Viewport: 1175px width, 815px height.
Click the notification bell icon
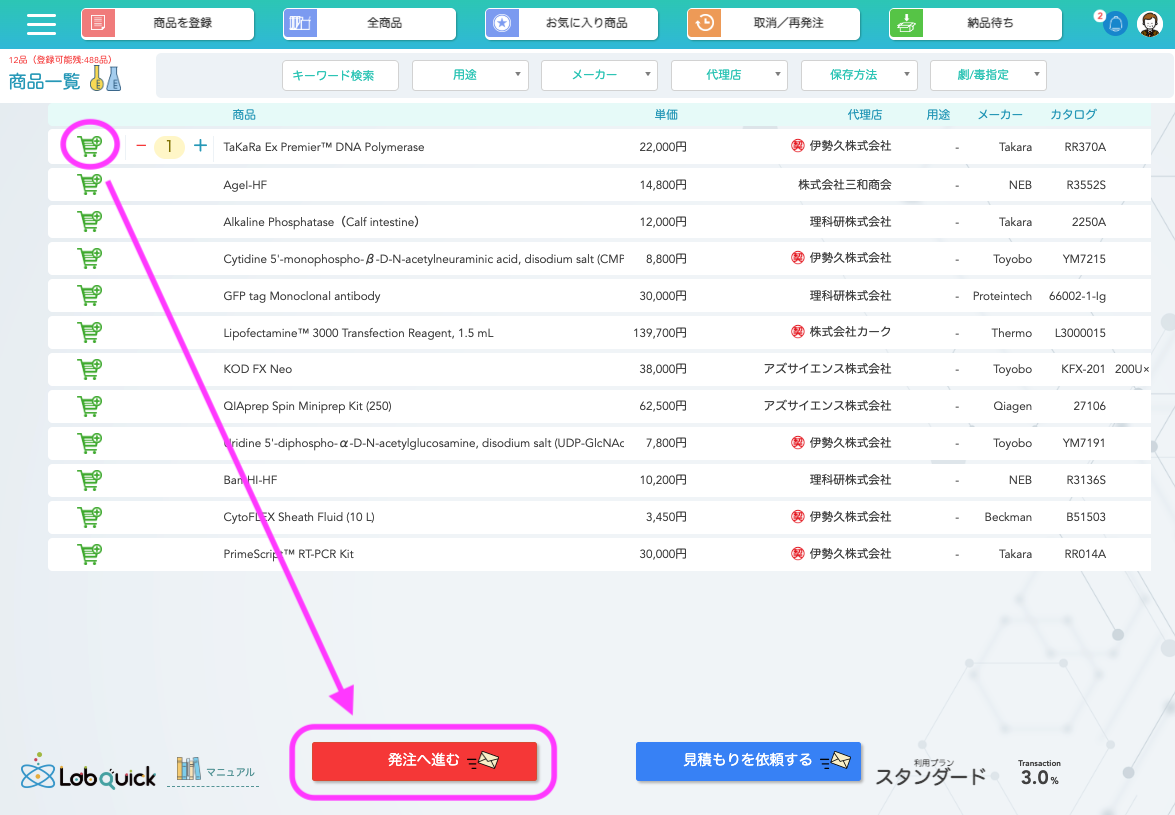coord(1115,24)
